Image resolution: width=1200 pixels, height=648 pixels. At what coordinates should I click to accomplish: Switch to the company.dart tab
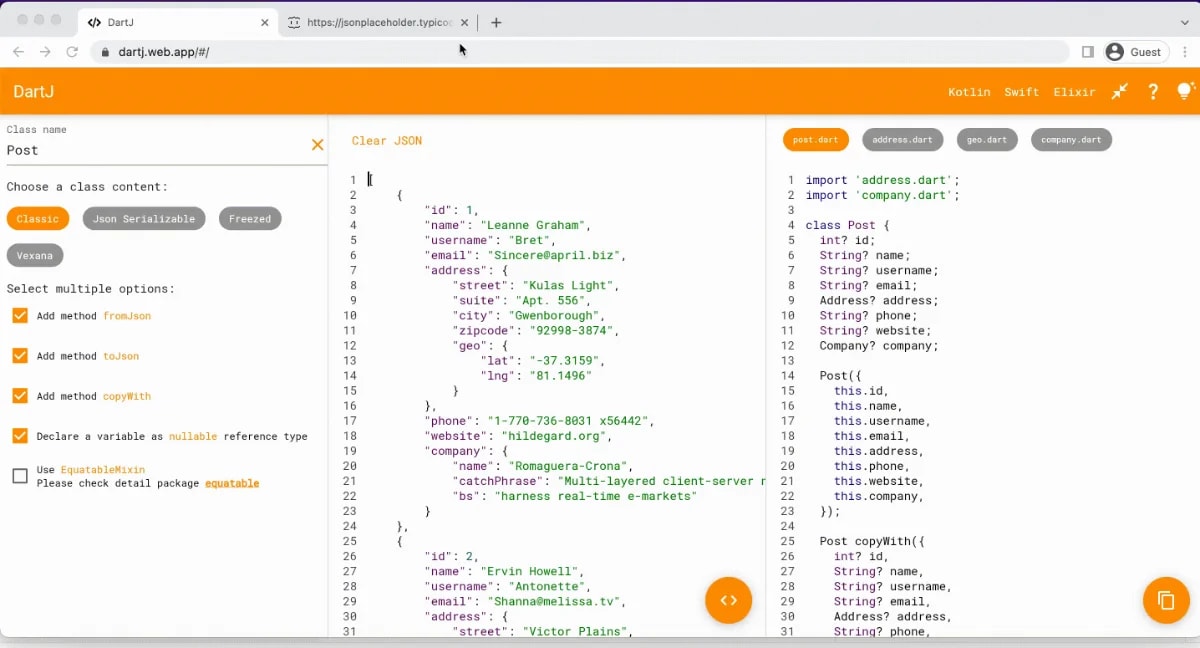coord(1071,139)
